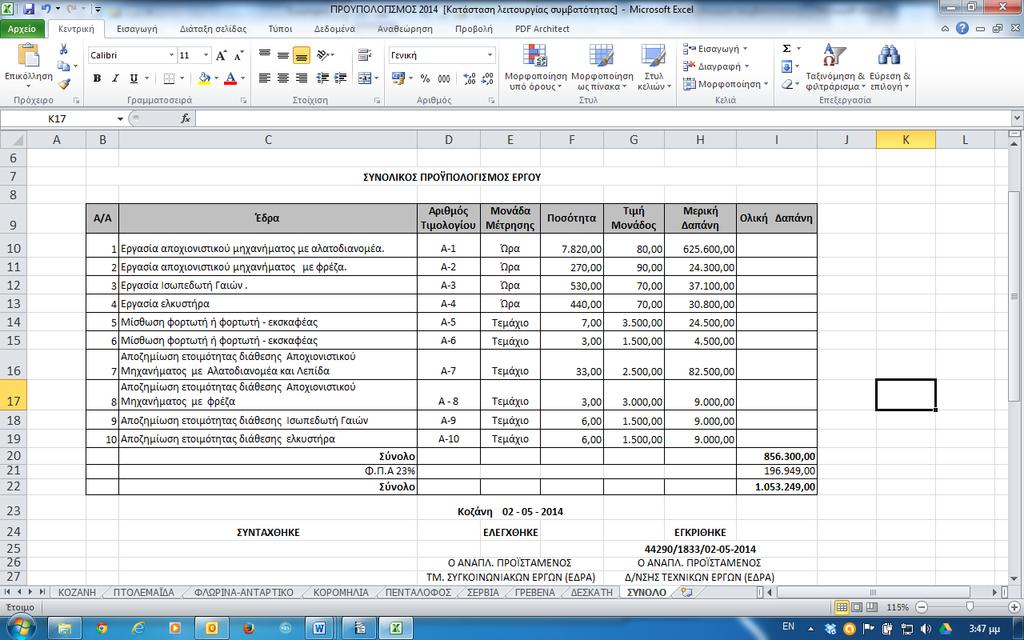Image resolution: width=1024 pixels, height=640 pixels.
Task: Expand Εύρεση & επιλογή menu
Action: [x=889, y=67]
